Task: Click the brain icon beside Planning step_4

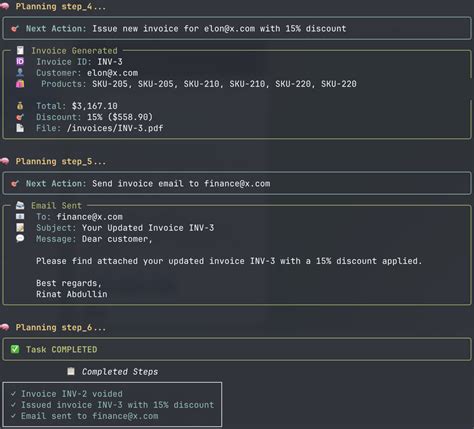Action: 5,6
